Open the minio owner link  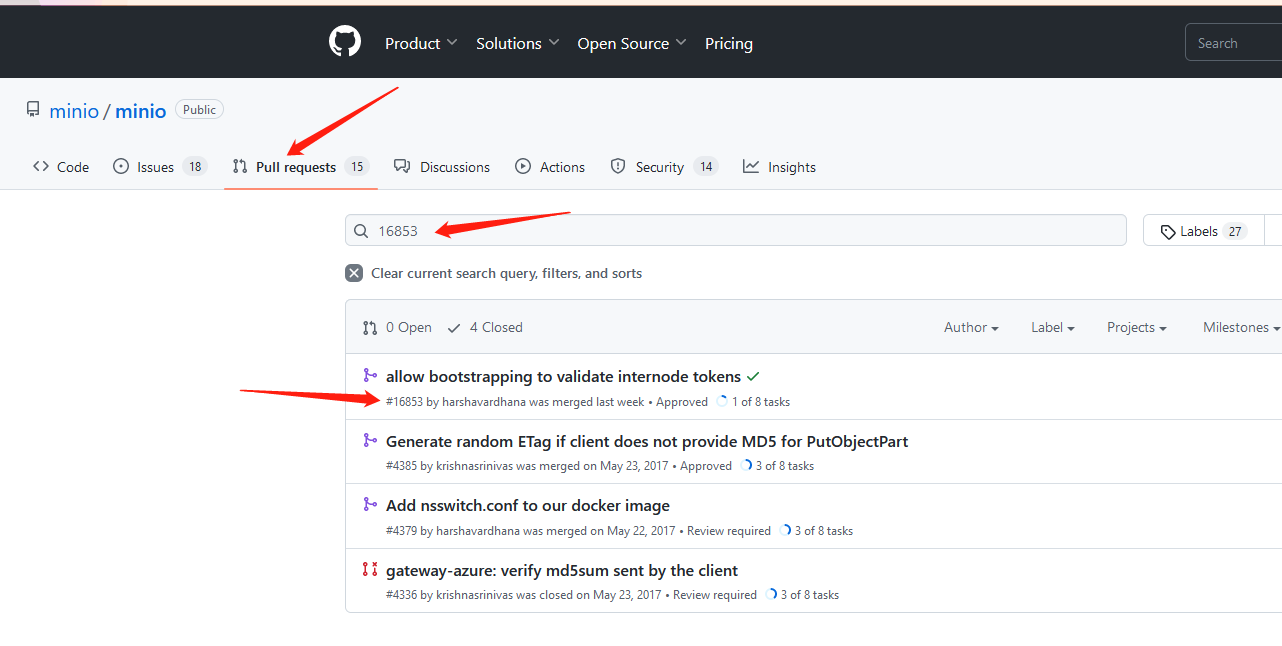click(x=74, y=111)
